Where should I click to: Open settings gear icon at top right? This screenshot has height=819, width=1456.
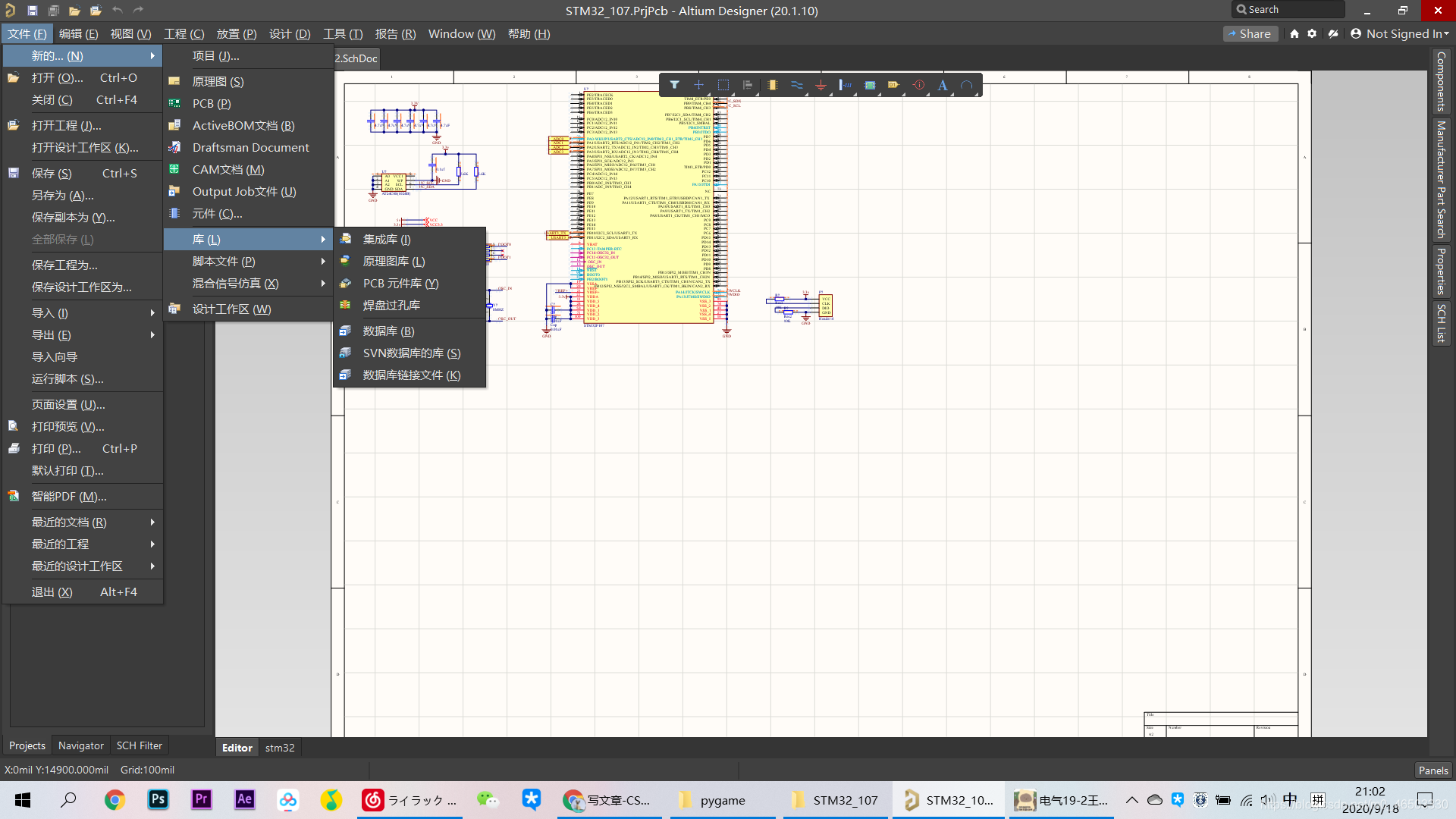1312,33
